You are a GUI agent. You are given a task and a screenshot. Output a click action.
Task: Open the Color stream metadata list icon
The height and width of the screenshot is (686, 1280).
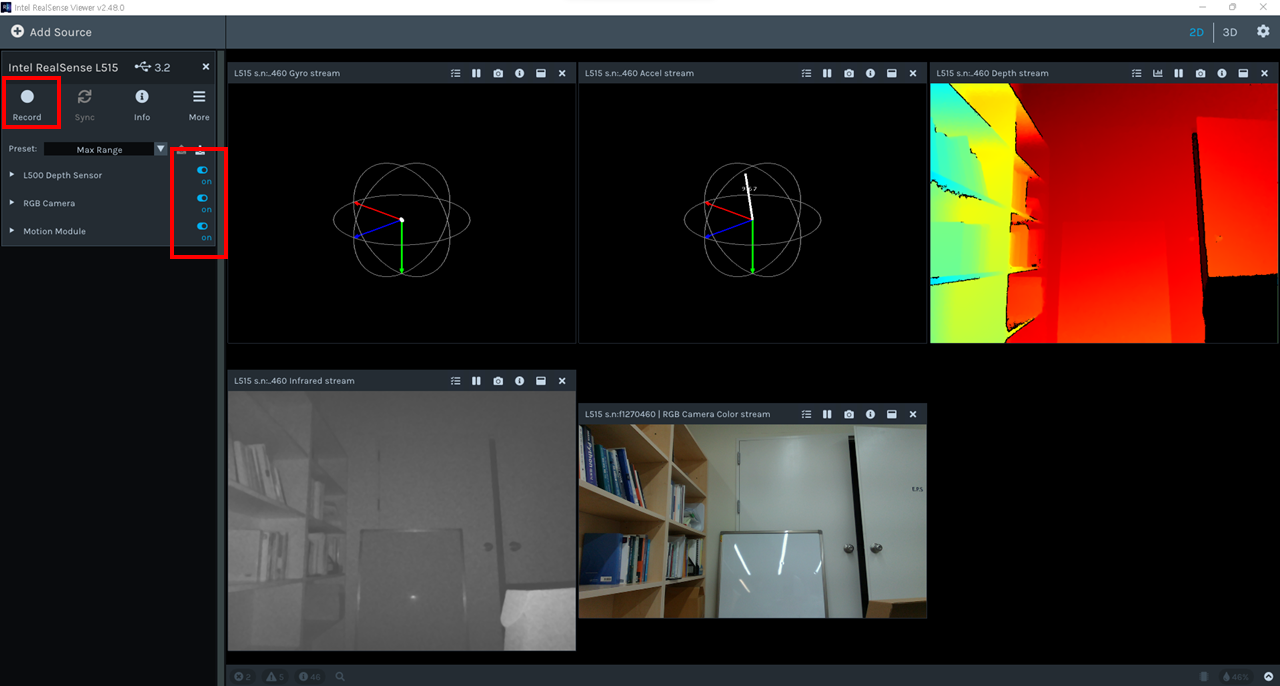point(807,414)
